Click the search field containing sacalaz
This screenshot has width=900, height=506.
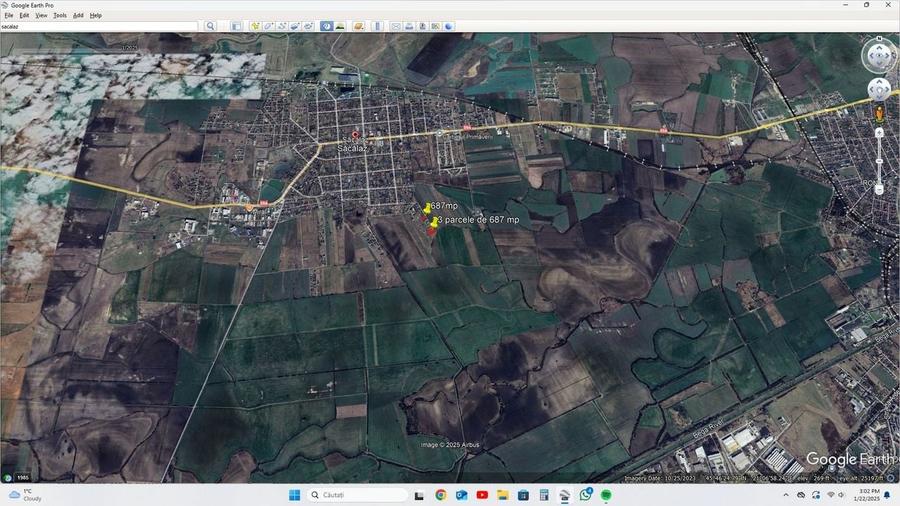pyautogui.click(x=100, y=26)
